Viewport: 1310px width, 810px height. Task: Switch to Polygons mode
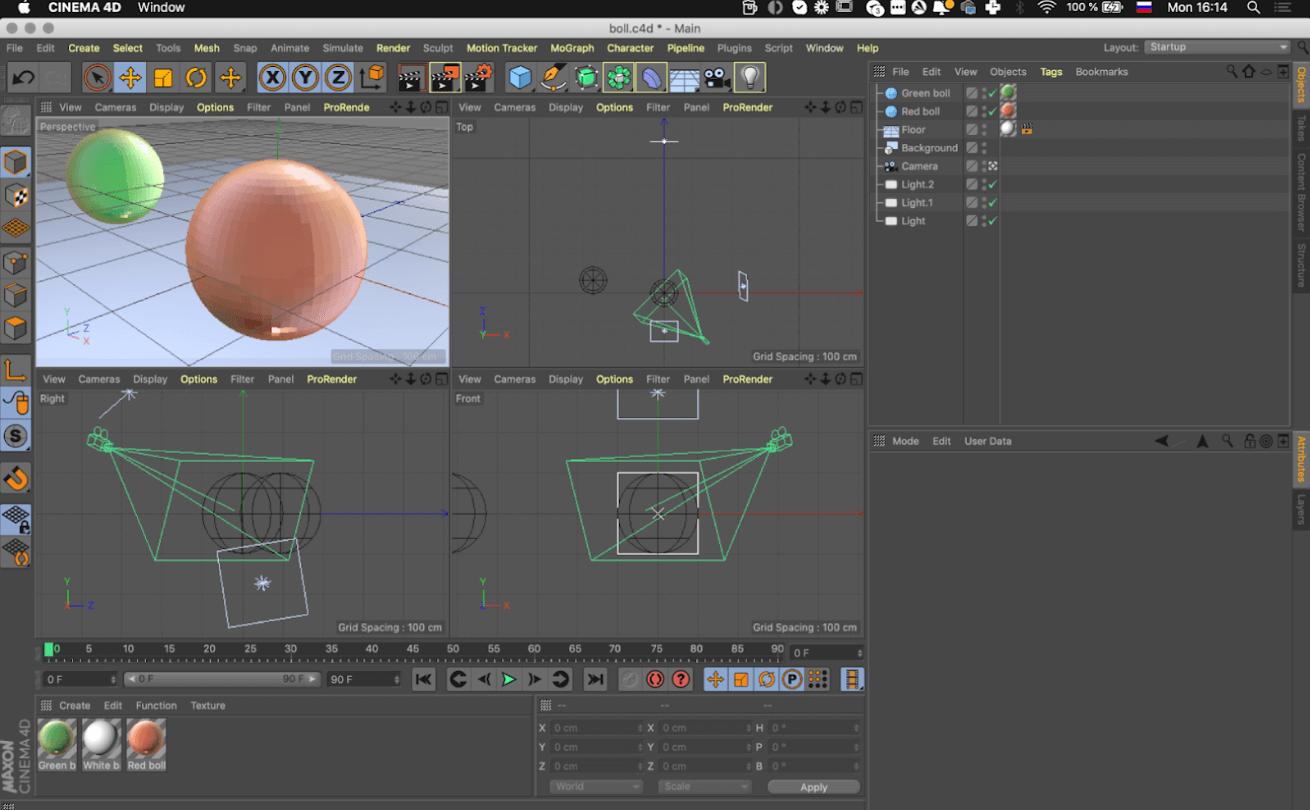tap(16, 328)
